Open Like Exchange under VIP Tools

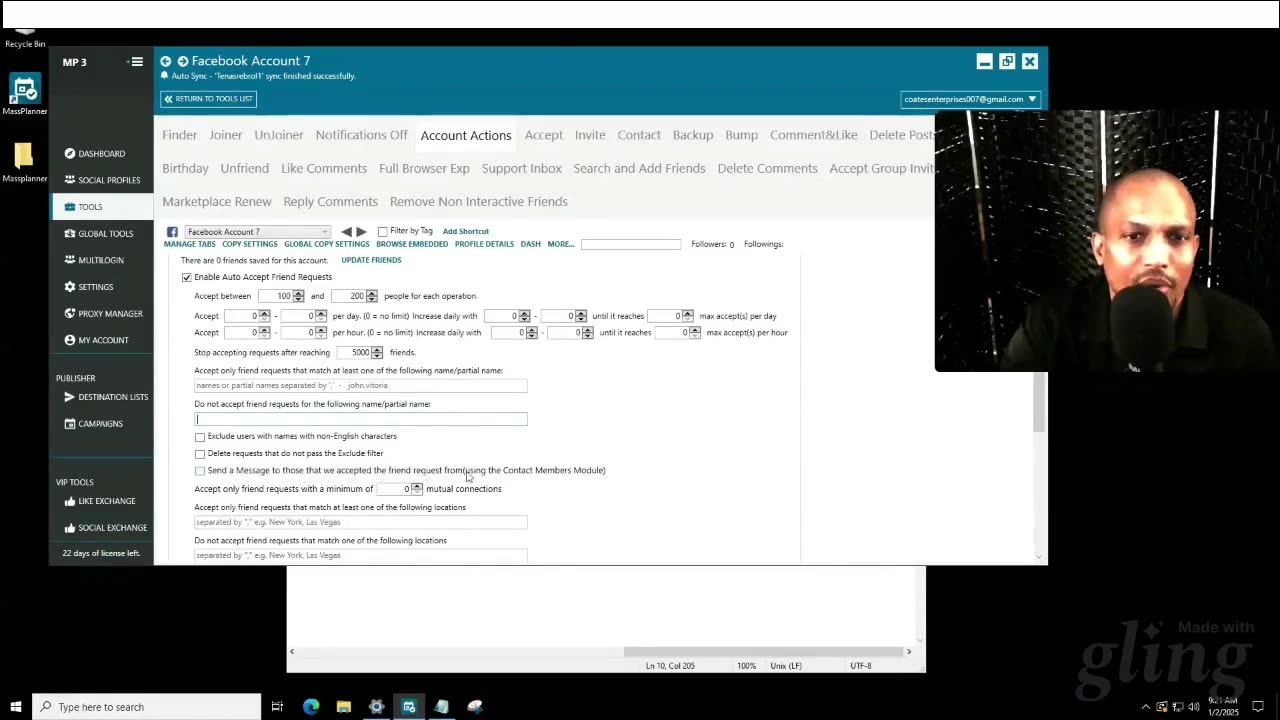pyautogui.click(x=100, y=501)
